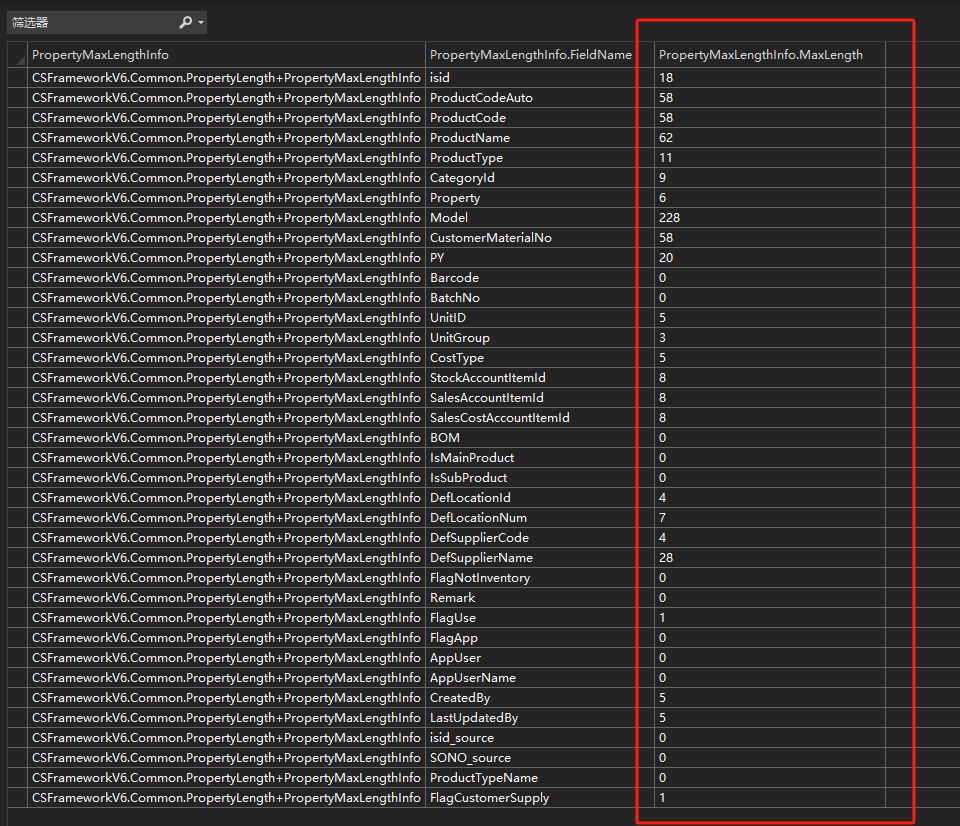Screen dimensions: 960x826
Task: Select the ProductName field name cell
Action: coord(470,138)
